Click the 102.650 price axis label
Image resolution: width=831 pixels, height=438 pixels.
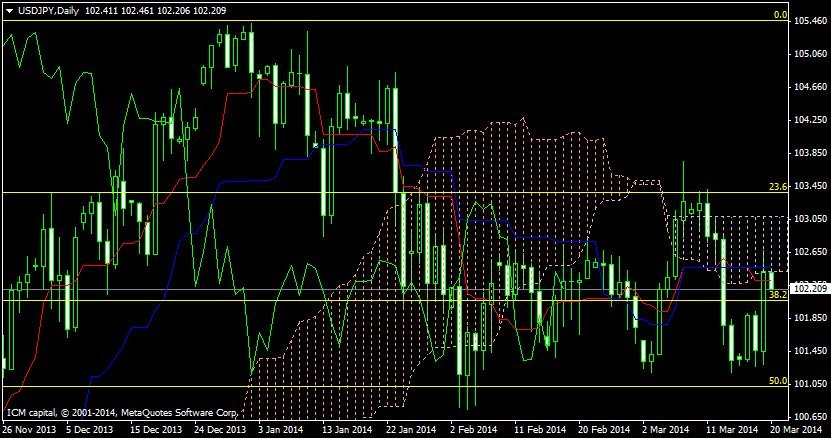pos(810,252)
